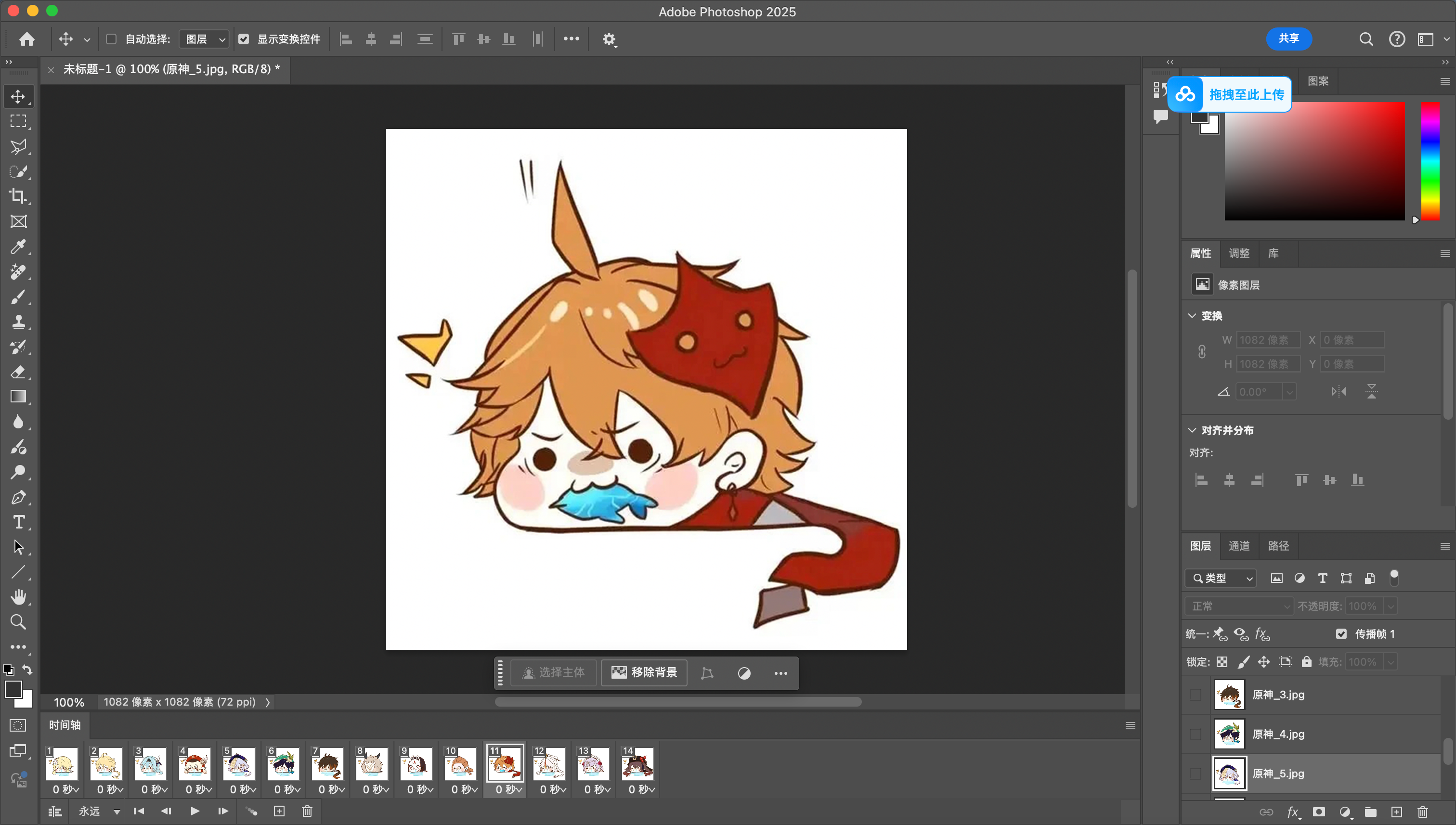Select the Spot Healing Brush tool
Screen dimensions: 1456x825
tap(18, 272)
